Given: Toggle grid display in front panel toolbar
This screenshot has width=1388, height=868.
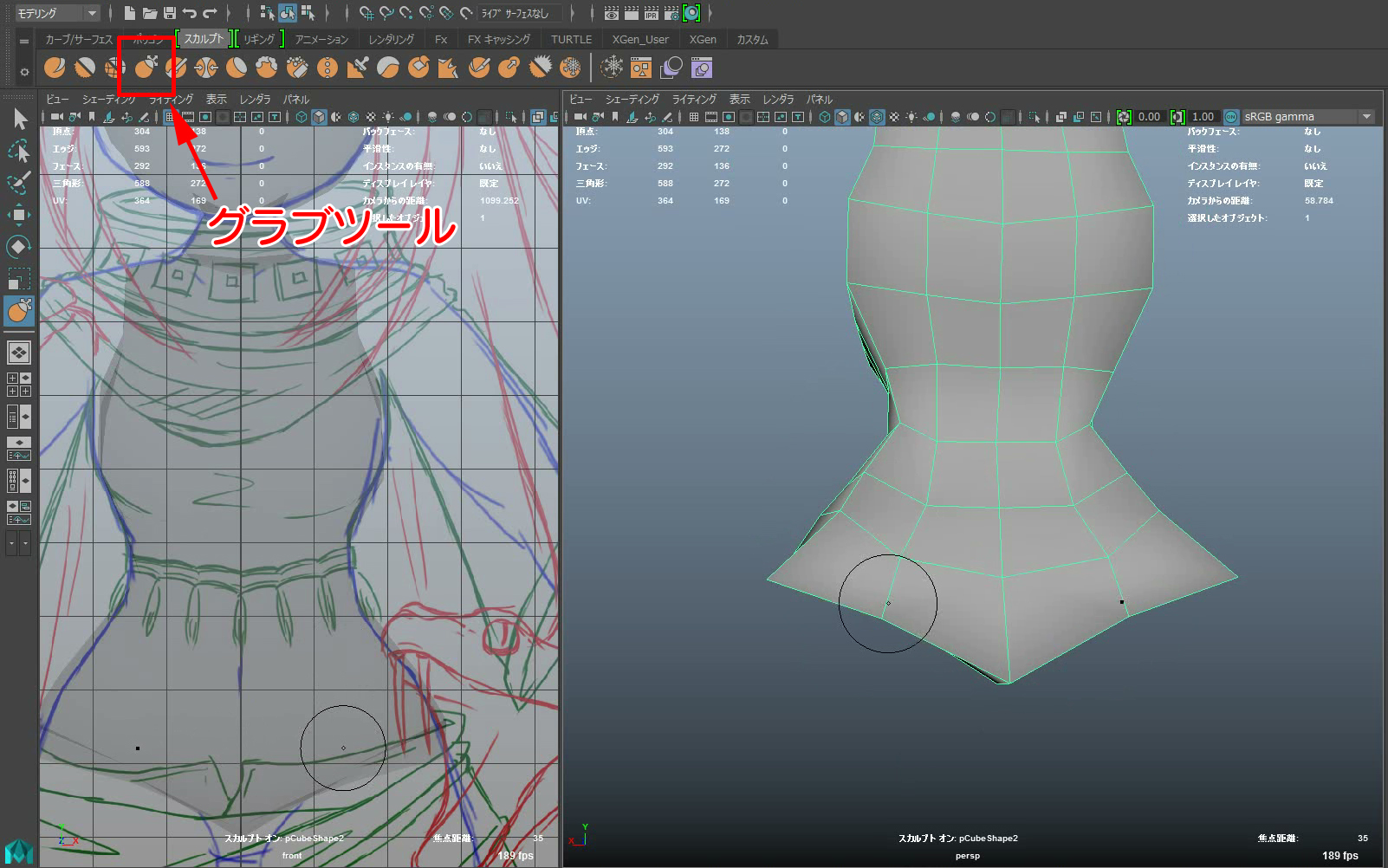Looking at the screenshot, I should click(x=170, y=117).
